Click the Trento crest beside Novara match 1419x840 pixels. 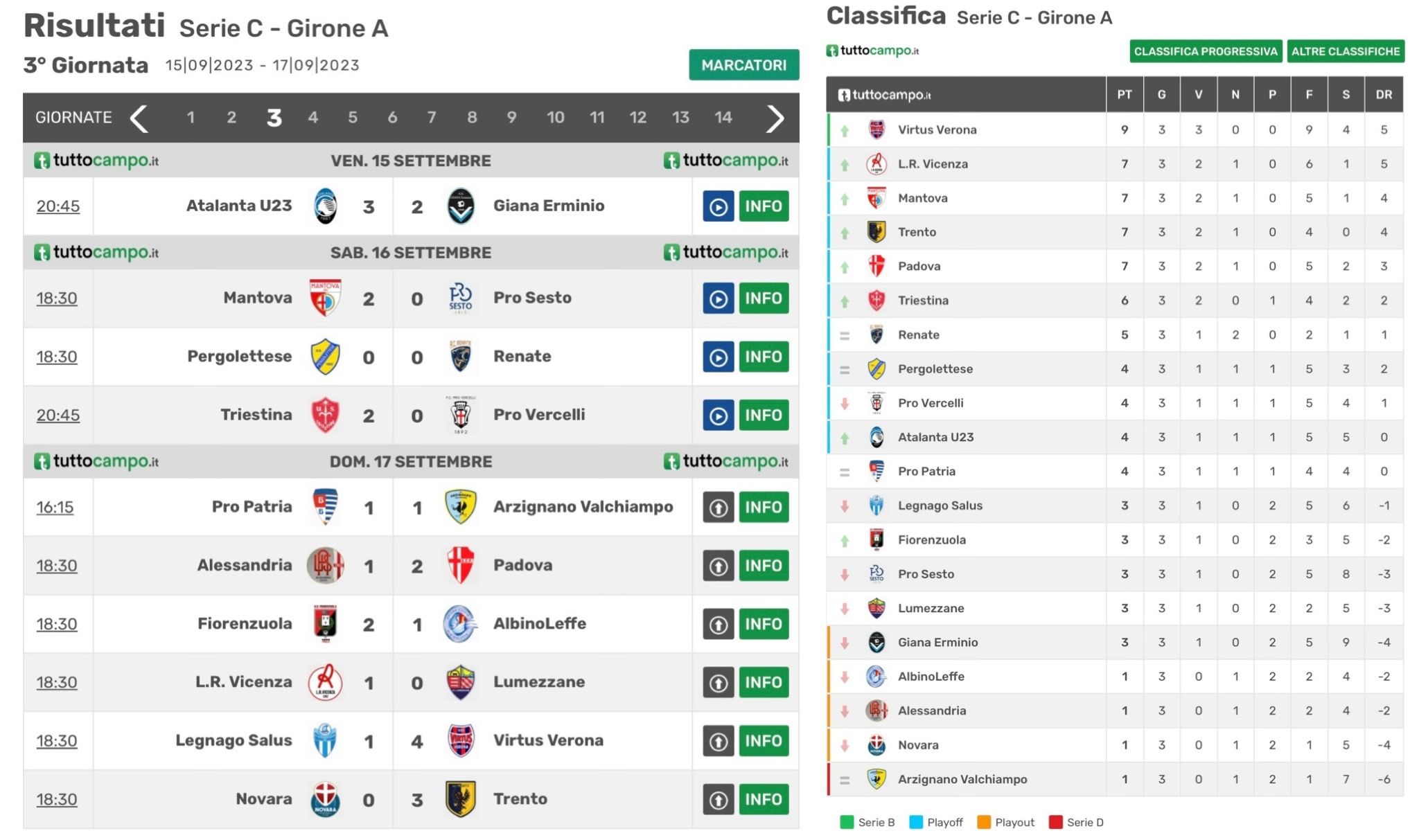click(460, 799)
